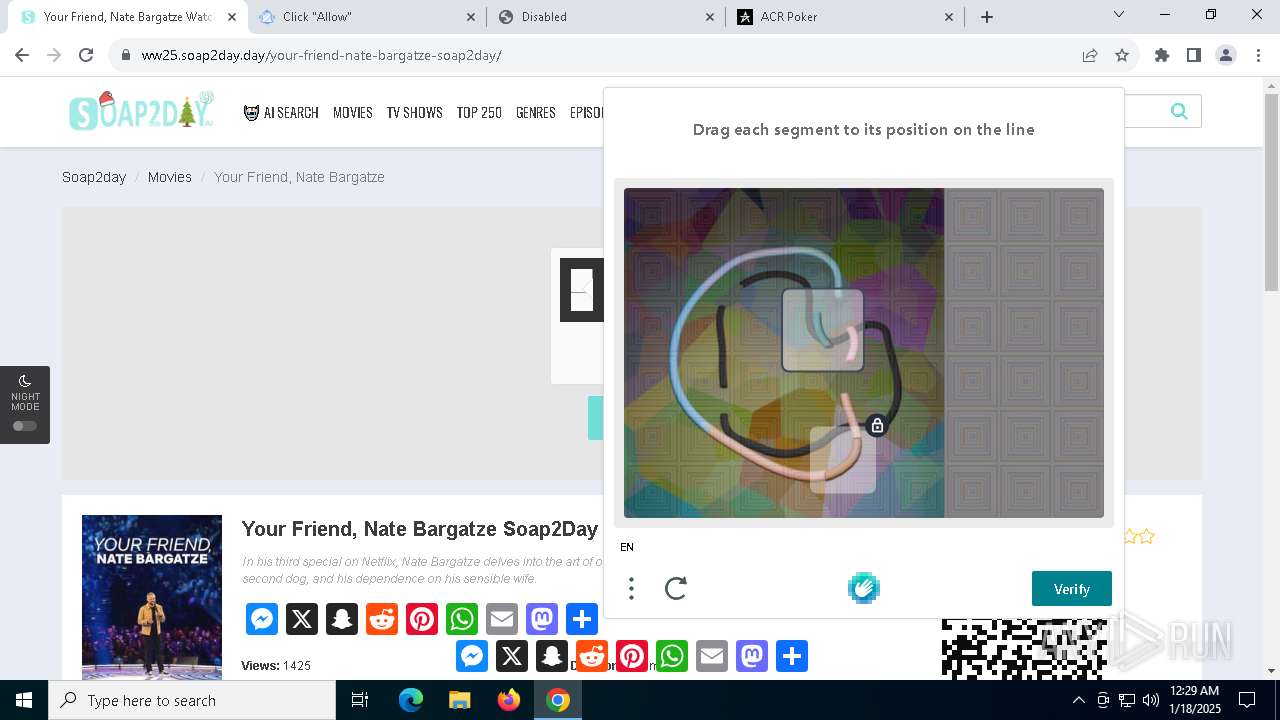Open Windows notification center
Viewport: 1280px width, 720px height.
tap(1247, 700)
